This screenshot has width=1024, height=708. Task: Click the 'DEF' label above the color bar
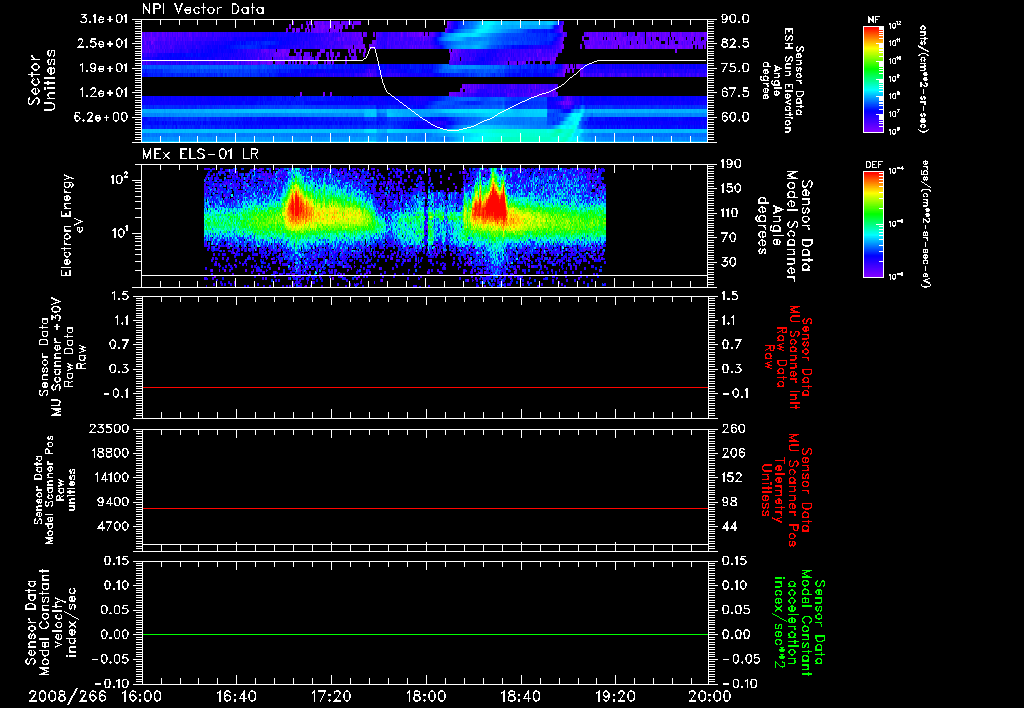coord(873,165)
